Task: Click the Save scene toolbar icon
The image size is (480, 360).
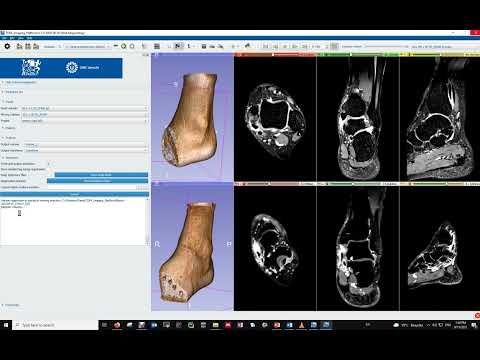Action: (x=36, y=46)
